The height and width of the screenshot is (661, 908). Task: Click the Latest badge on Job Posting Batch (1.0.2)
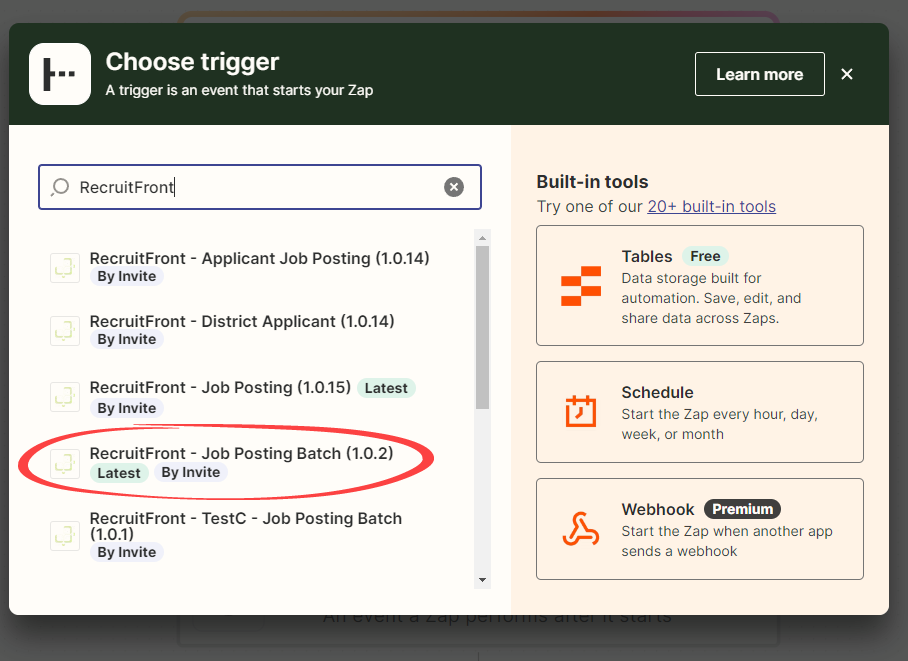coord(119,473)
